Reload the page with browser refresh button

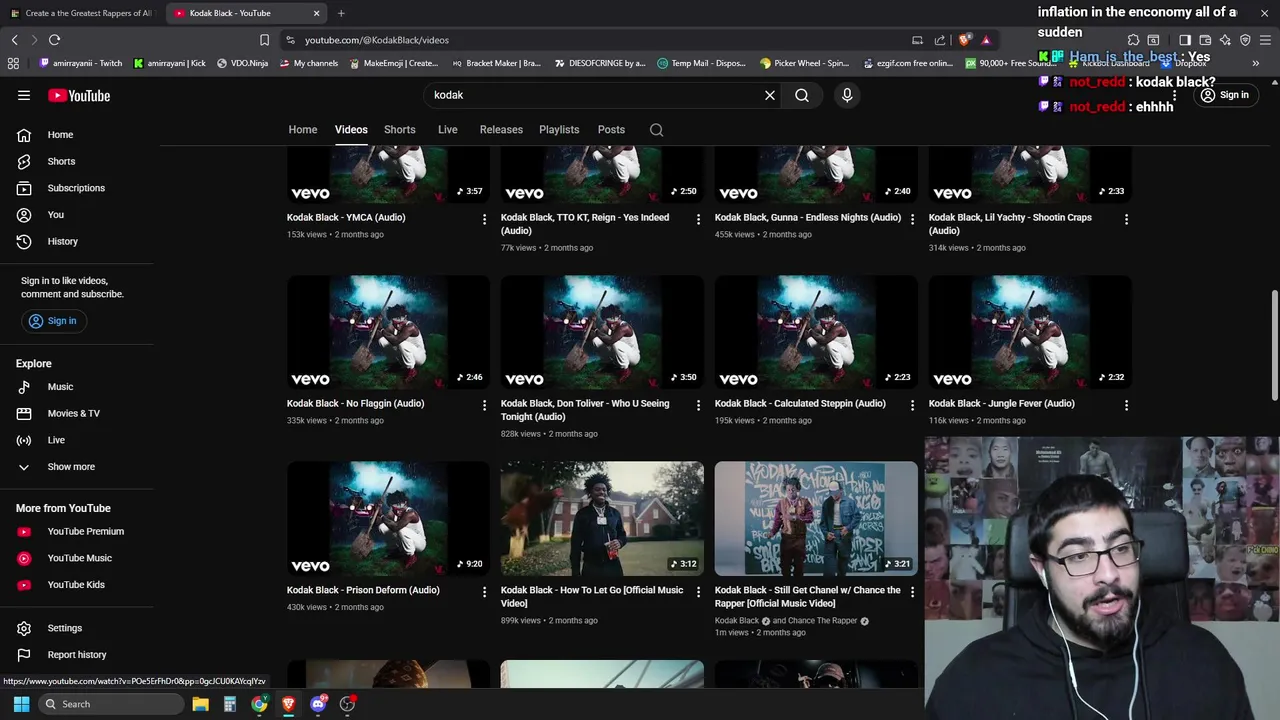(54, 40)
